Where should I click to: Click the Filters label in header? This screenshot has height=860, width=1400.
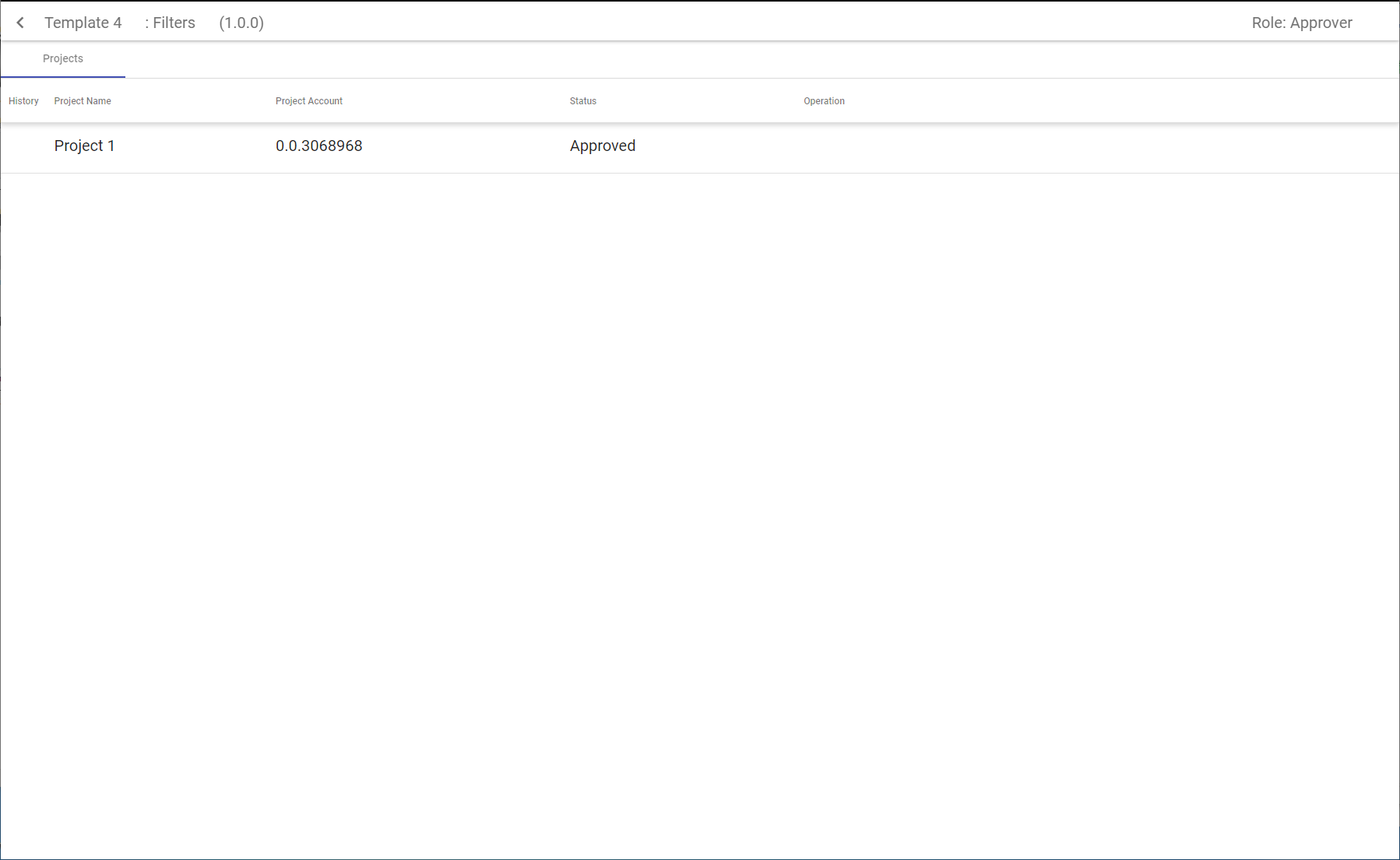[x=170, y=23]
